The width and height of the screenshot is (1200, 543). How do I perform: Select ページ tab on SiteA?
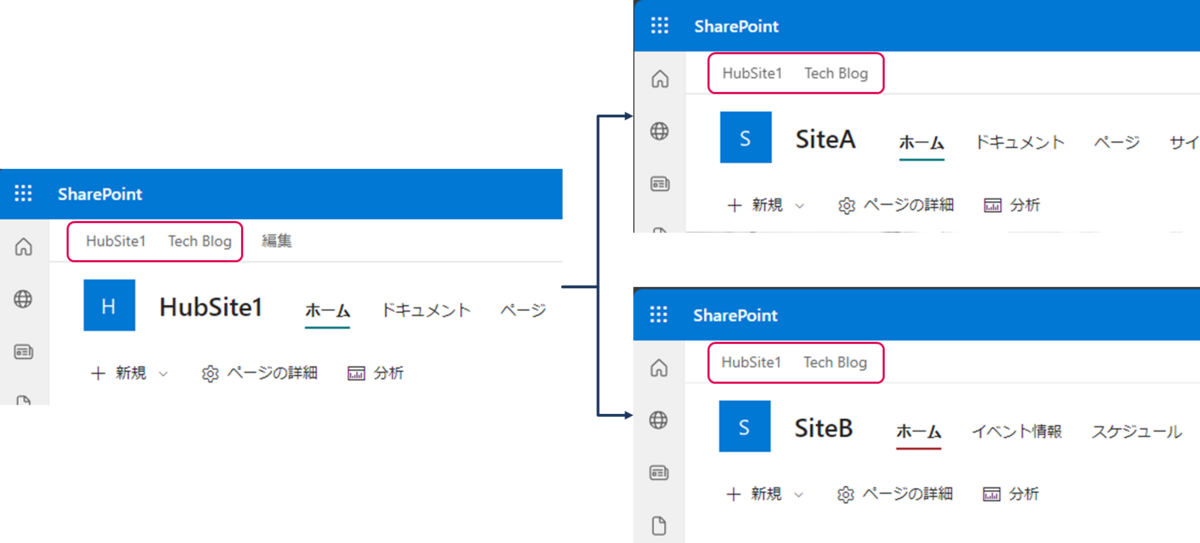point(1117,142)
